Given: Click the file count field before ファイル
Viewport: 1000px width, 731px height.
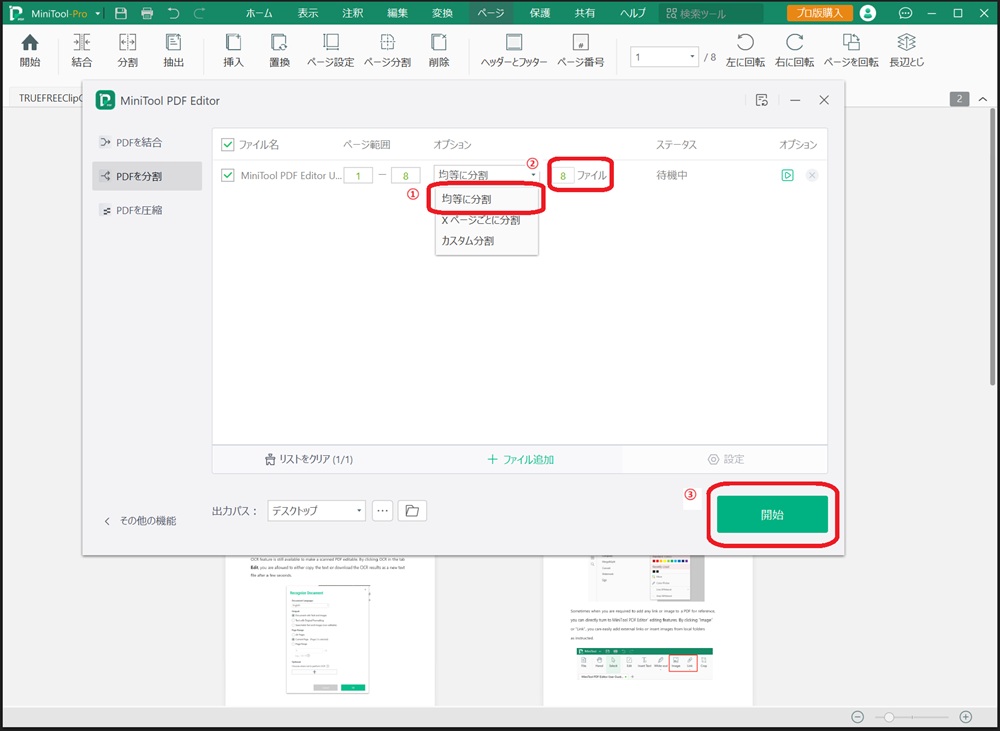Looking at the screenshot, I should [562, 175].
